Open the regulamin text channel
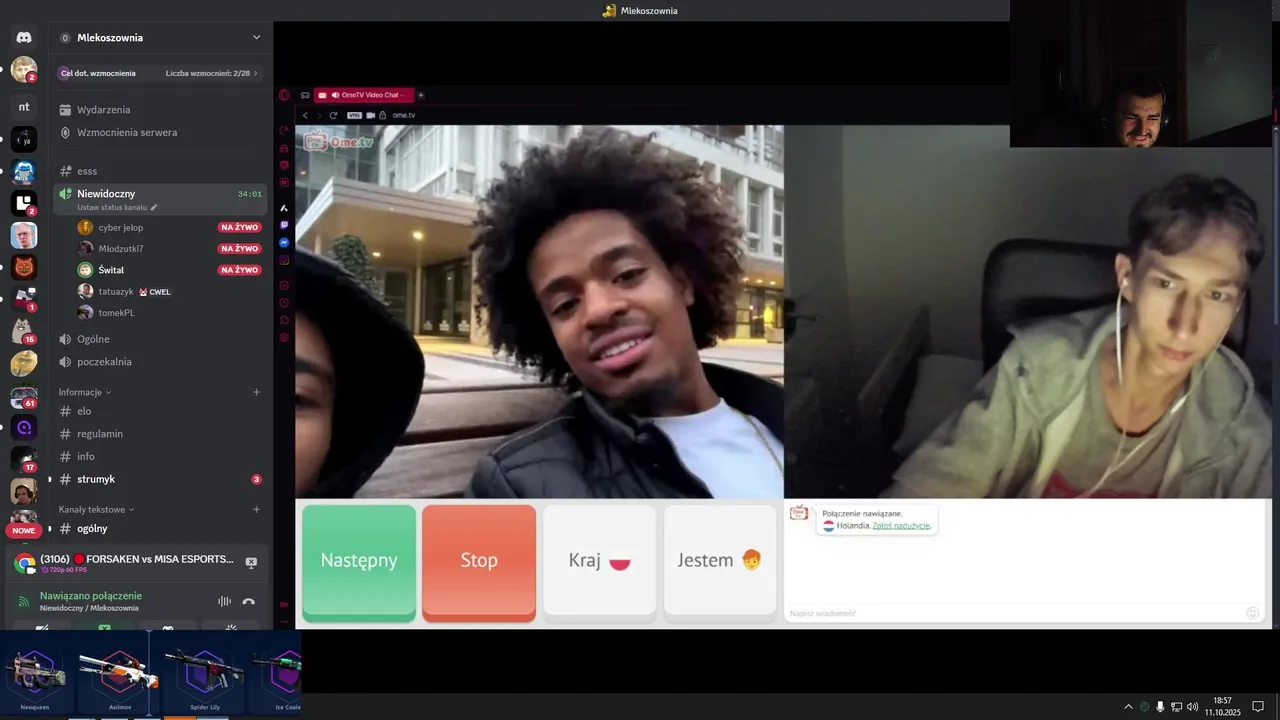The width and height of the screenshot is (1280, 720). (160, 434)
